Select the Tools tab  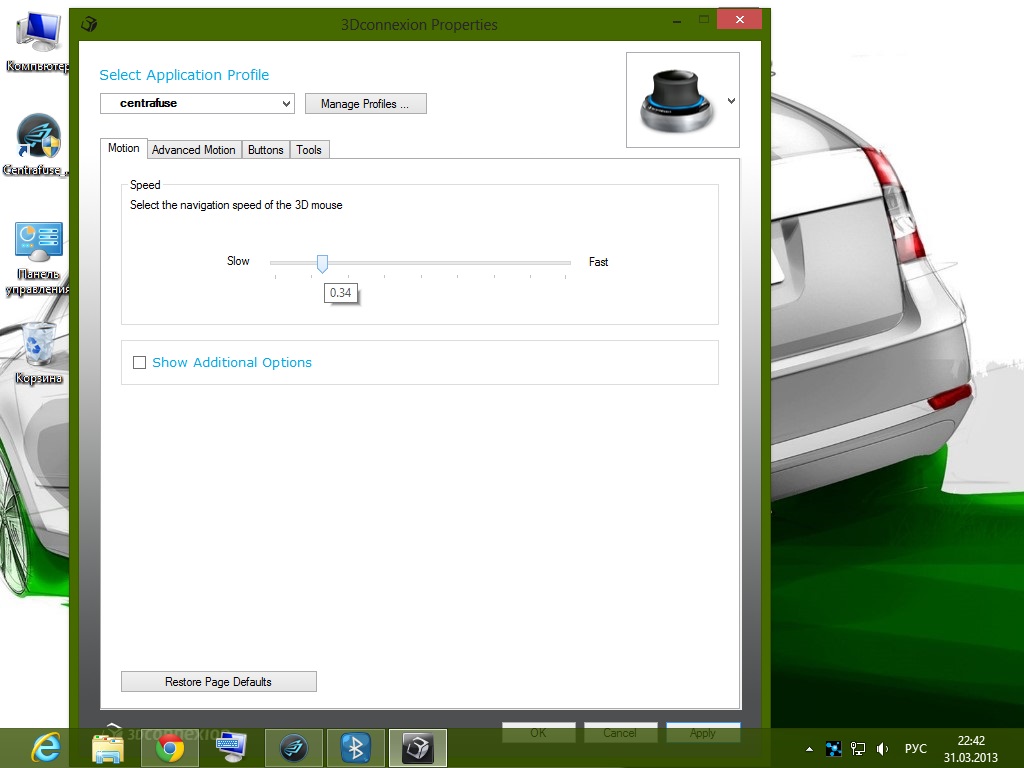pos(309,150)
